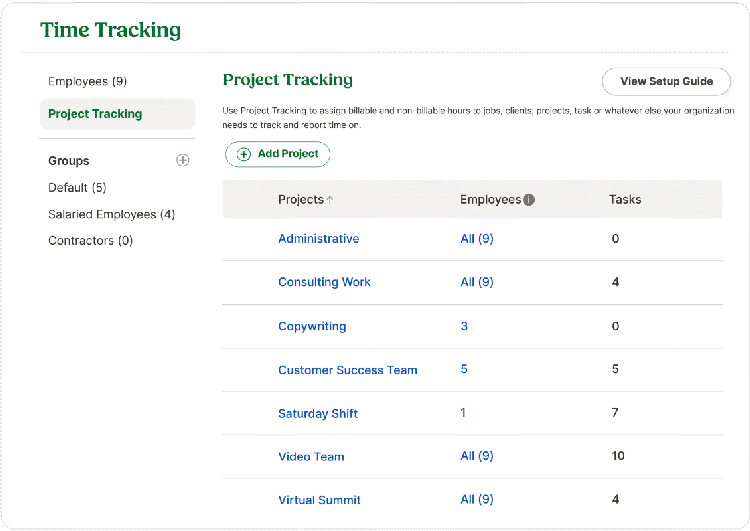Click Customer Success Team's 5 employees link

tap(464, 369)
